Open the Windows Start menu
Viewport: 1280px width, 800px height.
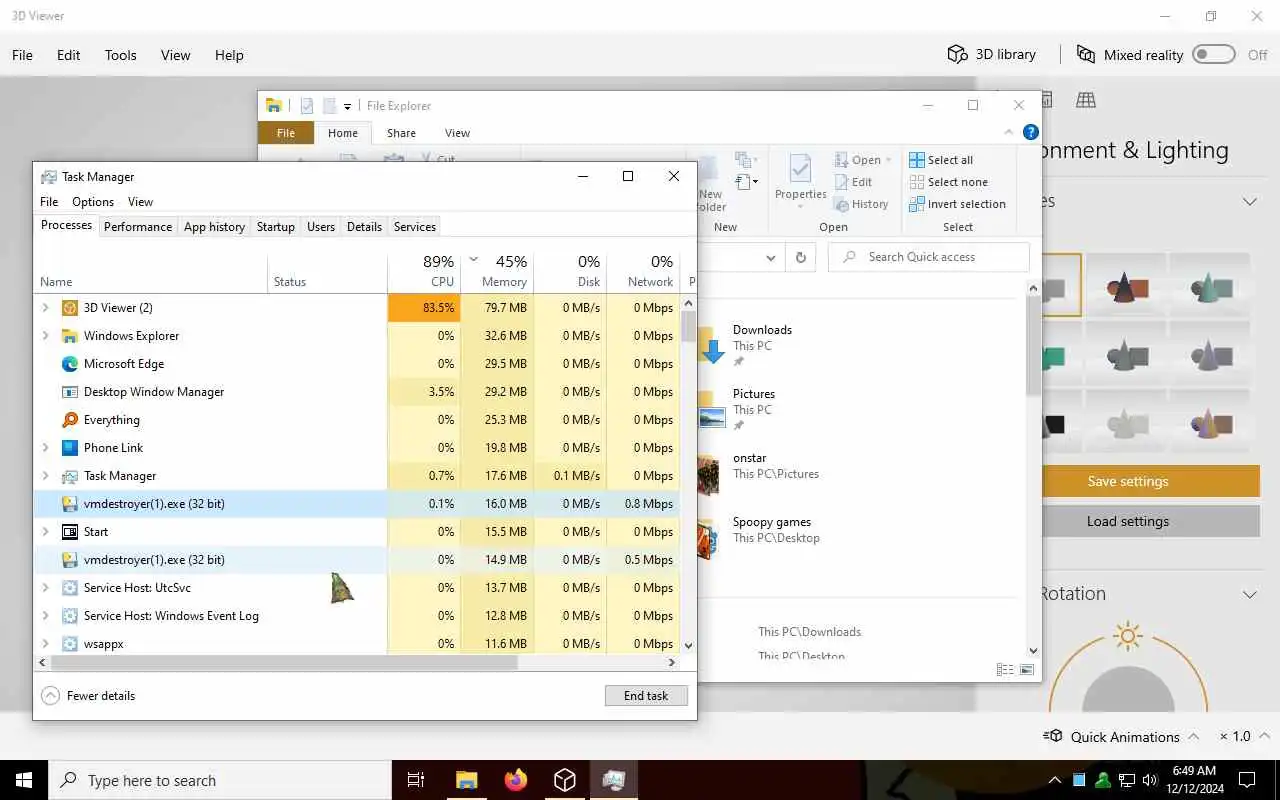pyautogui.click(x=24, y=780)
